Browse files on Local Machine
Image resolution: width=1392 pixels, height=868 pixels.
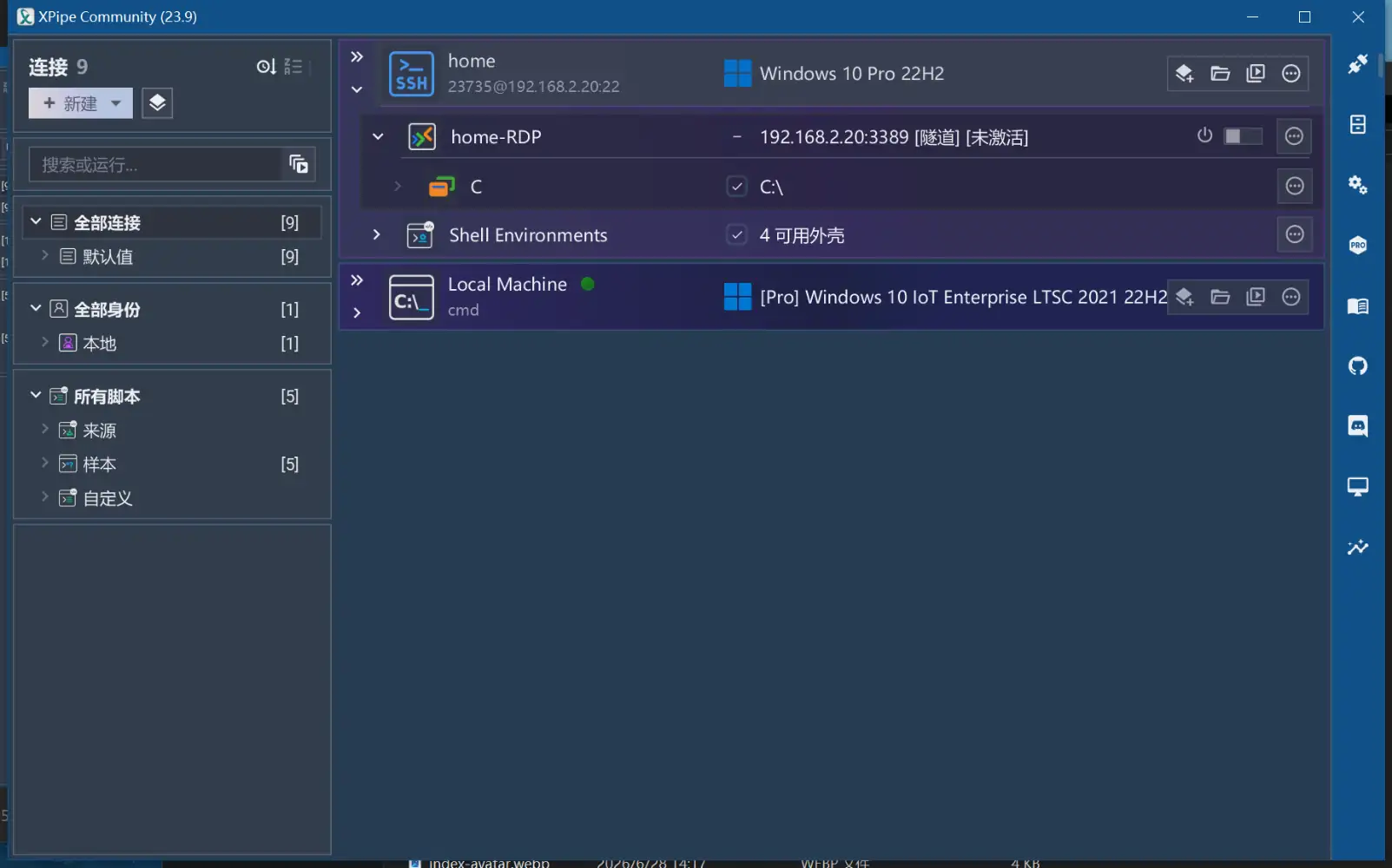[x=1220, y=297]
